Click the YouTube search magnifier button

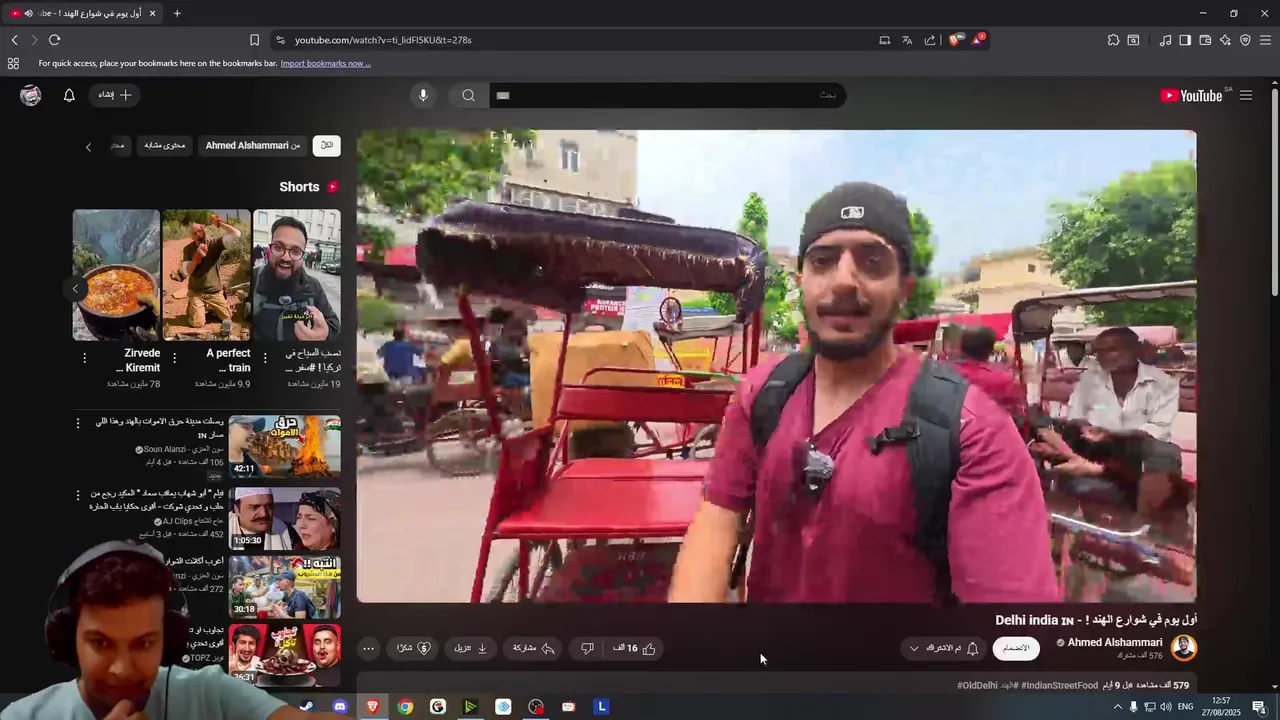(468, 95)
